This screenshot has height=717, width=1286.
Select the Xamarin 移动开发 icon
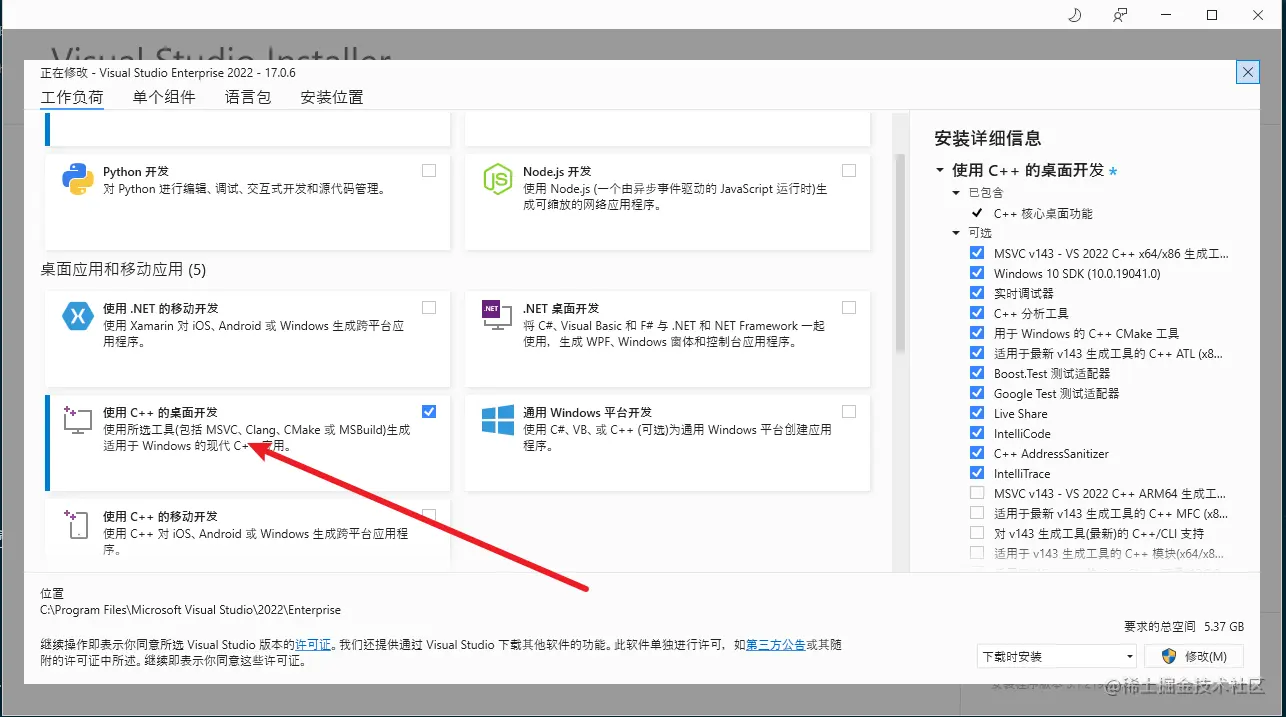pyautogui.click(x=78, y=316)
